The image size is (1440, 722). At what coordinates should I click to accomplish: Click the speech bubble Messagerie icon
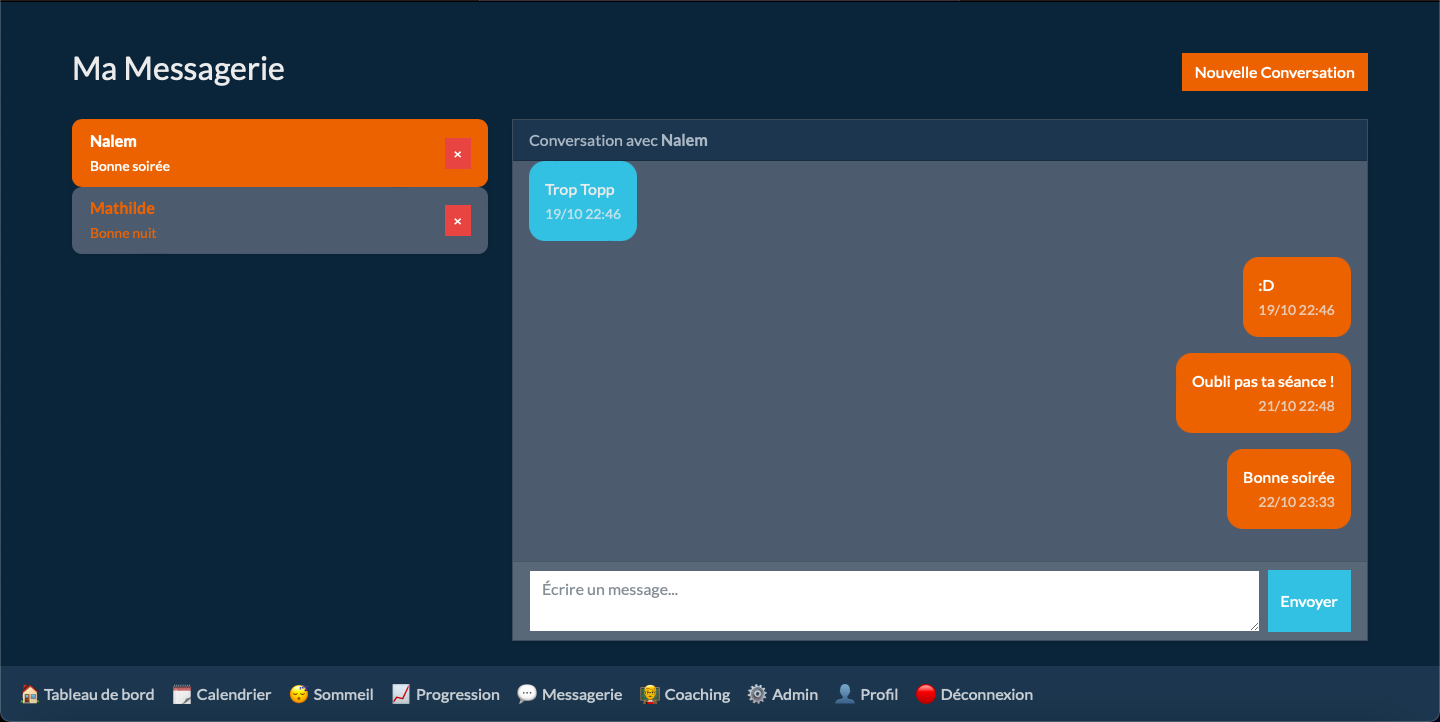(527, 694)
